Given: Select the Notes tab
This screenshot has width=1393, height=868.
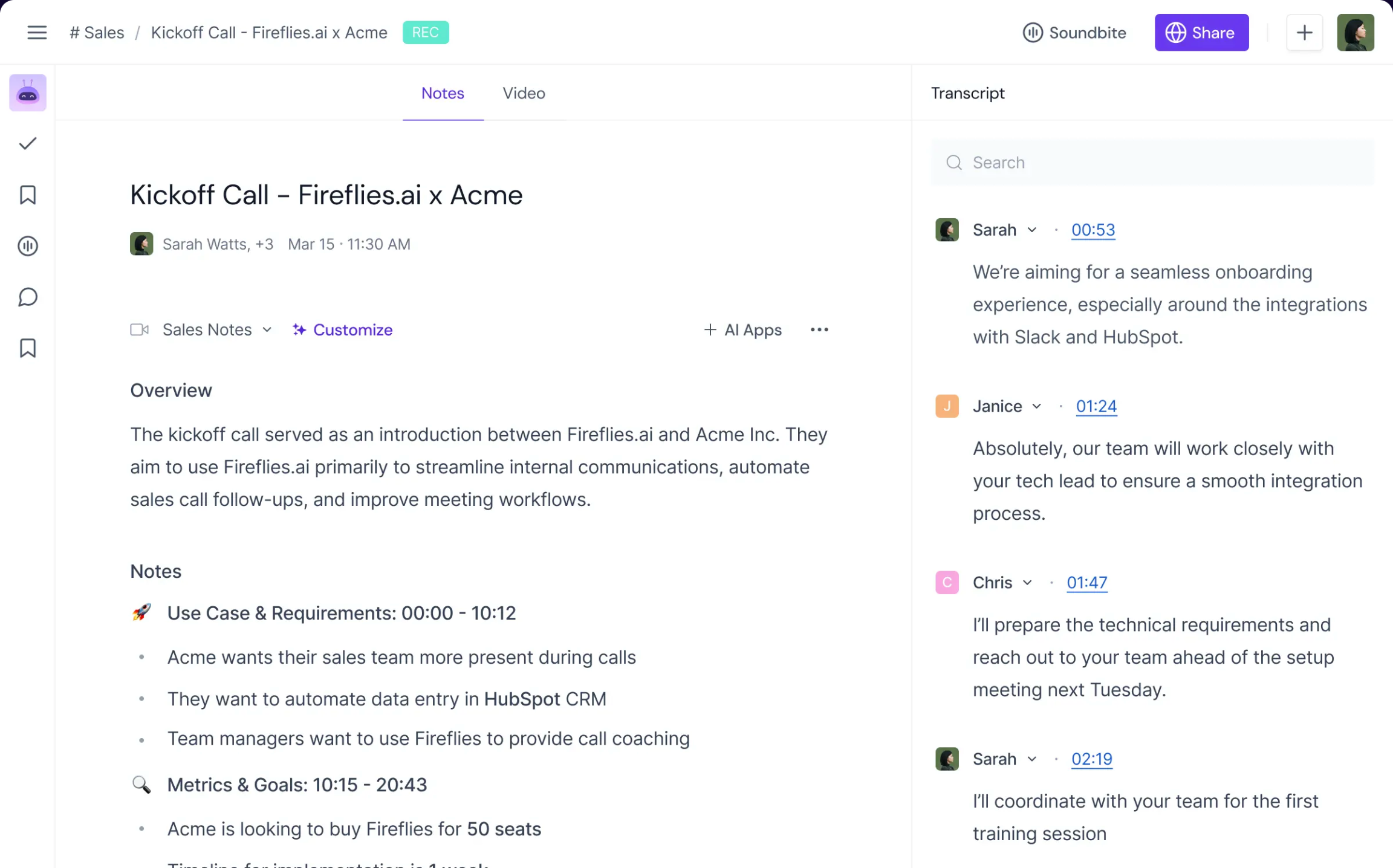Looking at the screenshot, I should coord(443,93).
